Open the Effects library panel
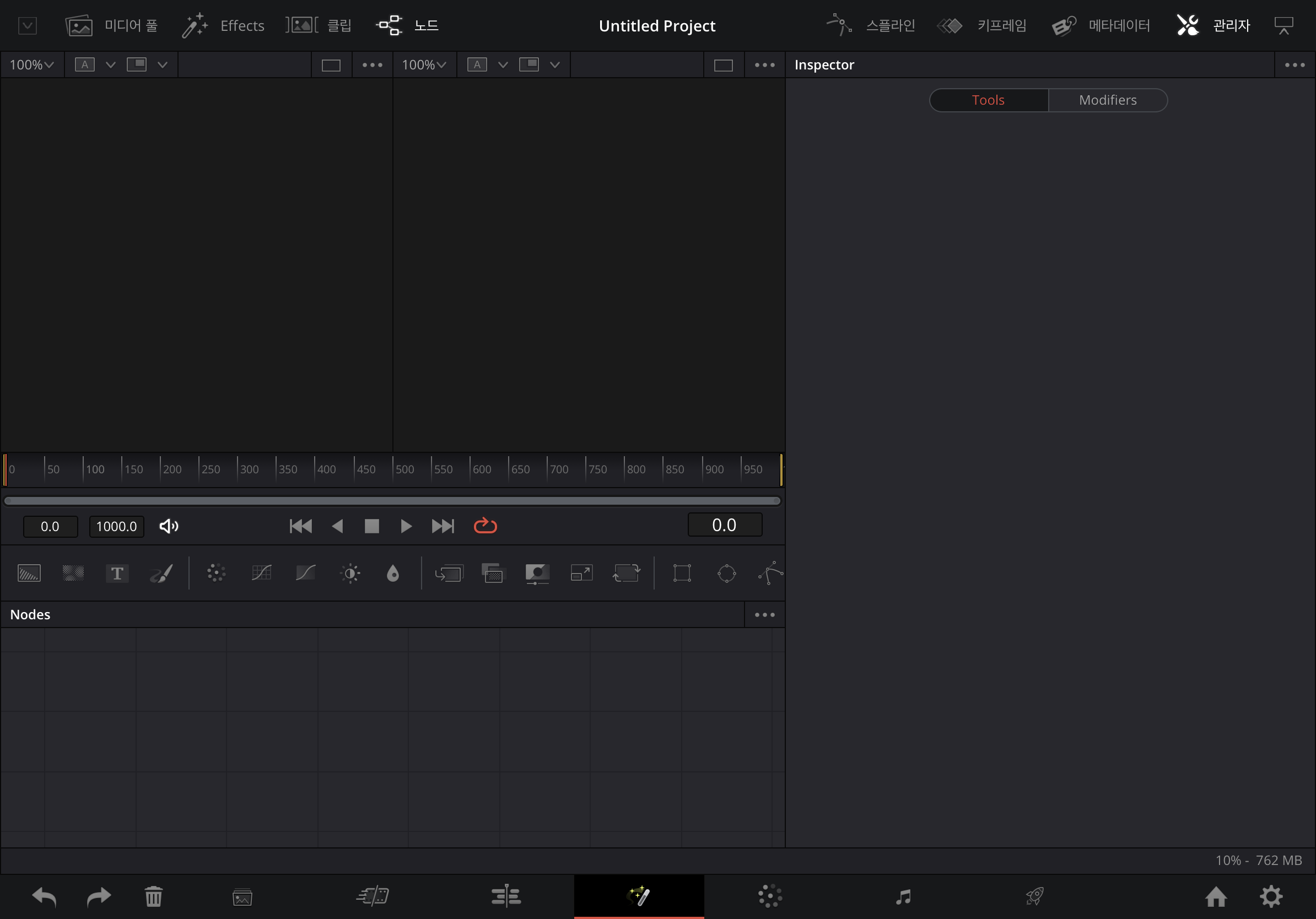Screen dimensions: 1316x919 point(224,25)
